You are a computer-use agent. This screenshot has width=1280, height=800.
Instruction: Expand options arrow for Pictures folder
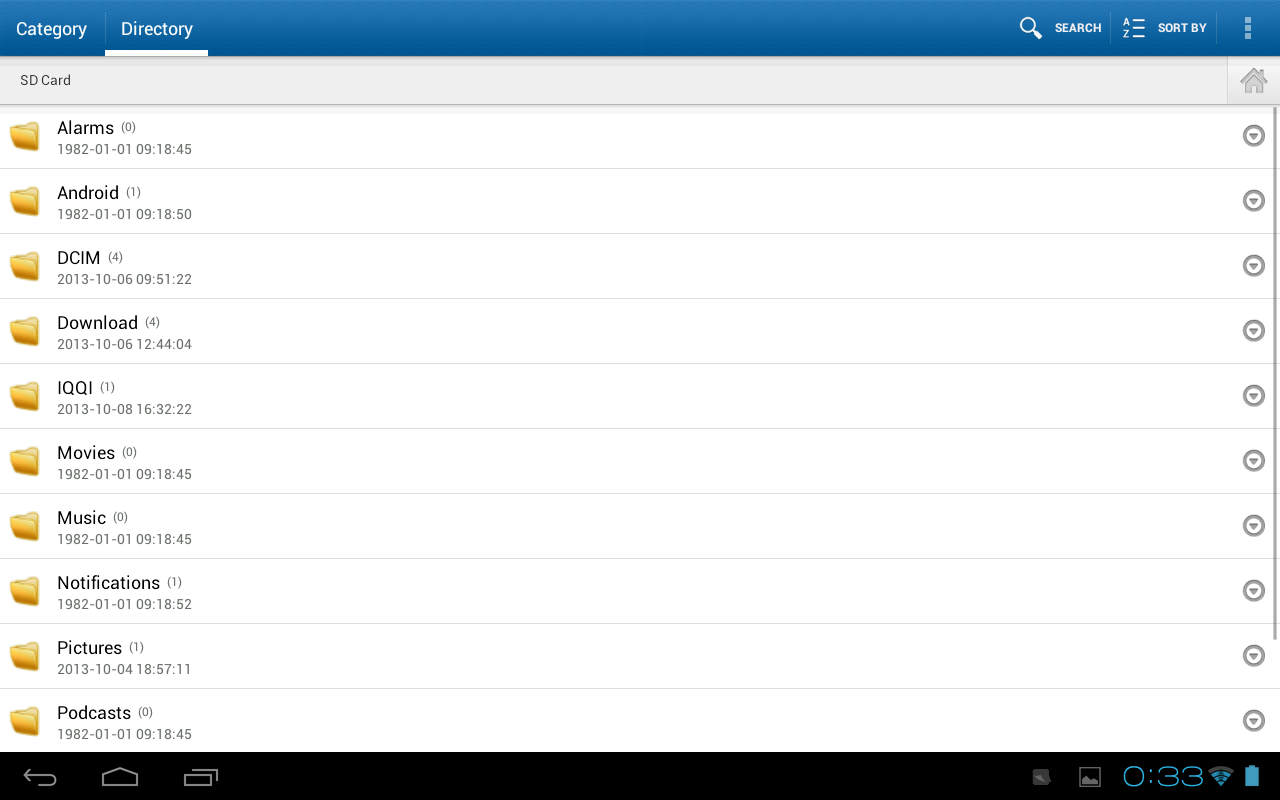tap(1253, 656)
